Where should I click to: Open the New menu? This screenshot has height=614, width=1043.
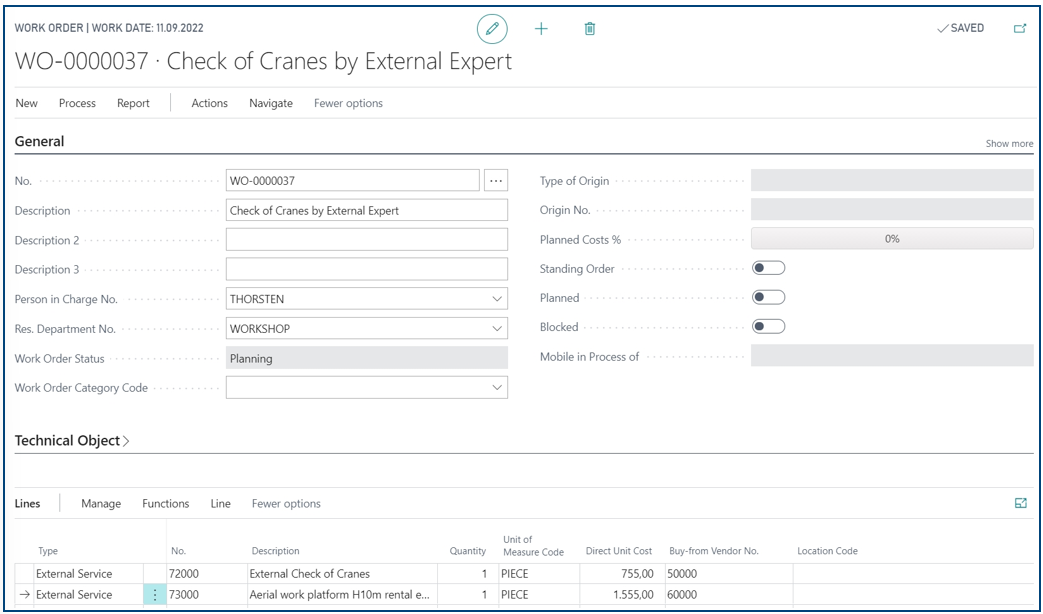[x=27, y=103]
